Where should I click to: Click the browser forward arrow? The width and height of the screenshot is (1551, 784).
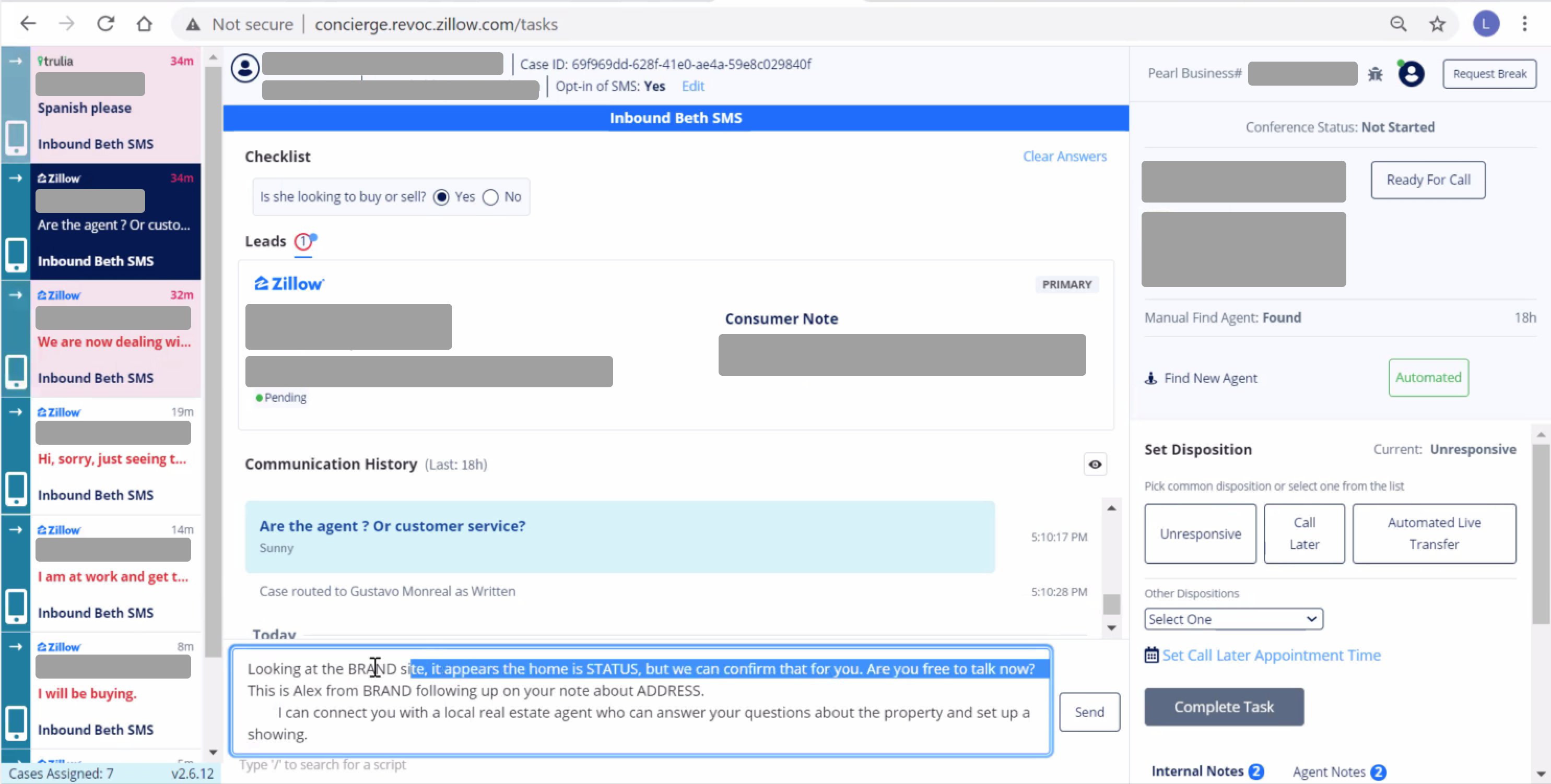[x=67, y=24]
